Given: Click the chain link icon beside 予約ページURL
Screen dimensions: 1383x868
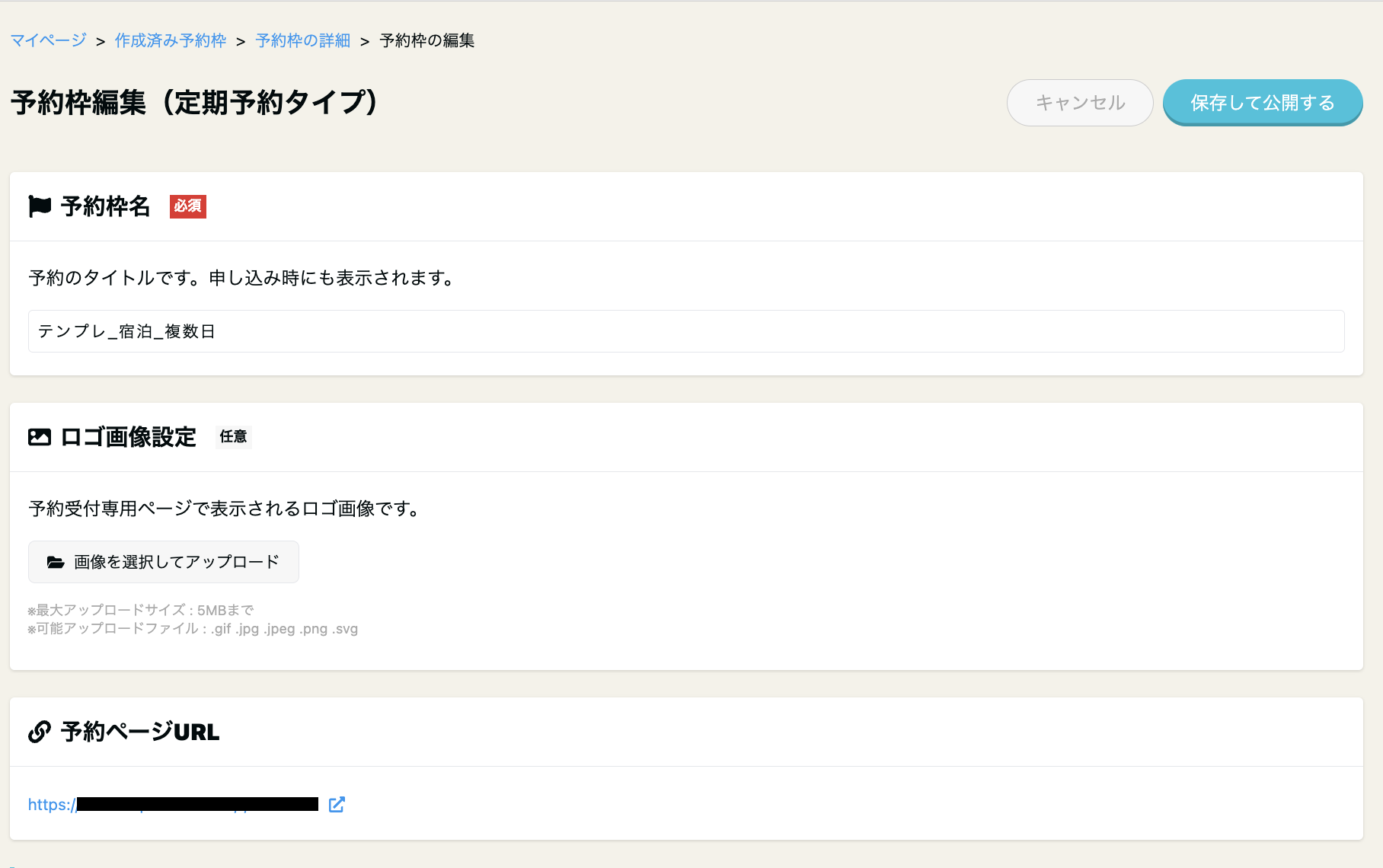Looking at the screenshot, I should 39,732.
